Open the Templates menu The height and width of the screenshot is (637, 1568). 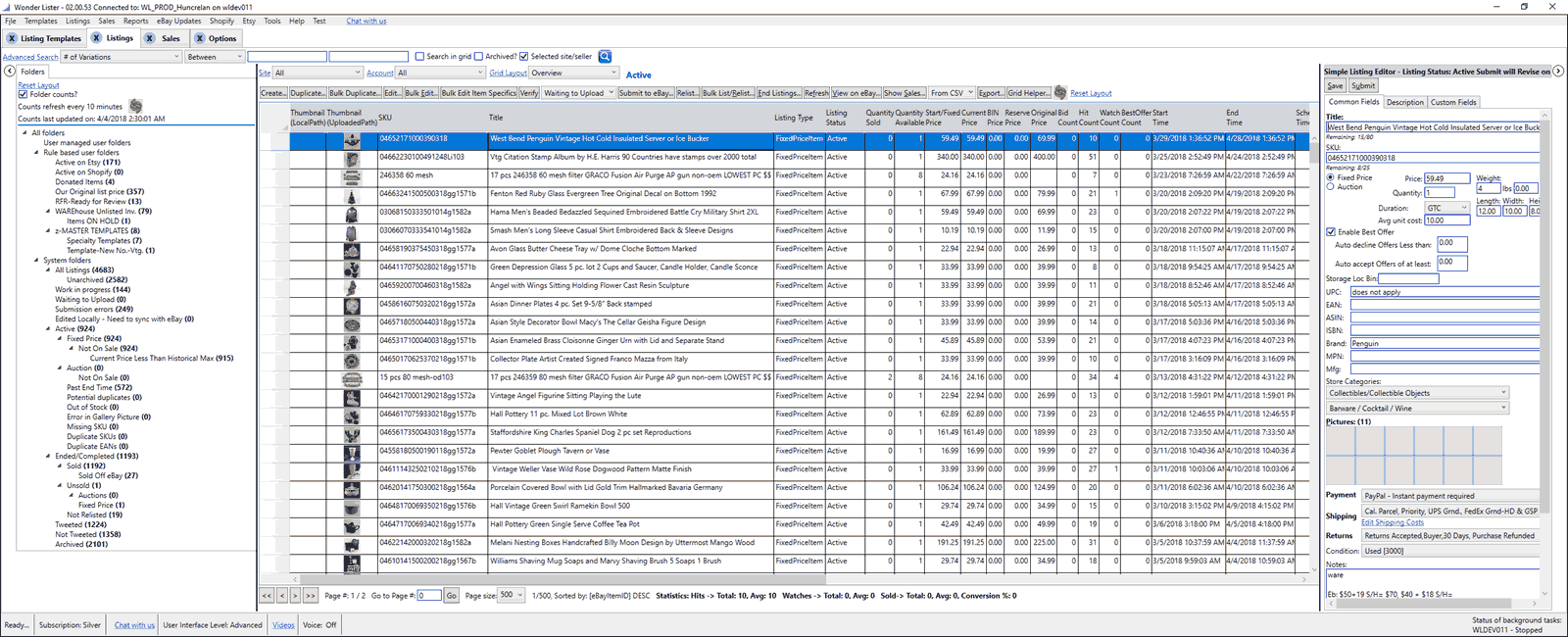point(41,21)
